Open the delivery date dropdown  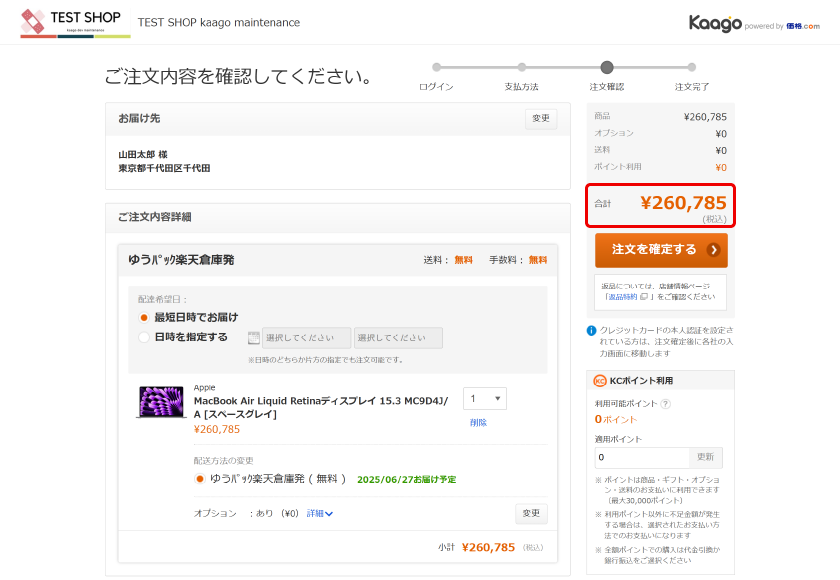pyautogui.click(x=306, y=338)
